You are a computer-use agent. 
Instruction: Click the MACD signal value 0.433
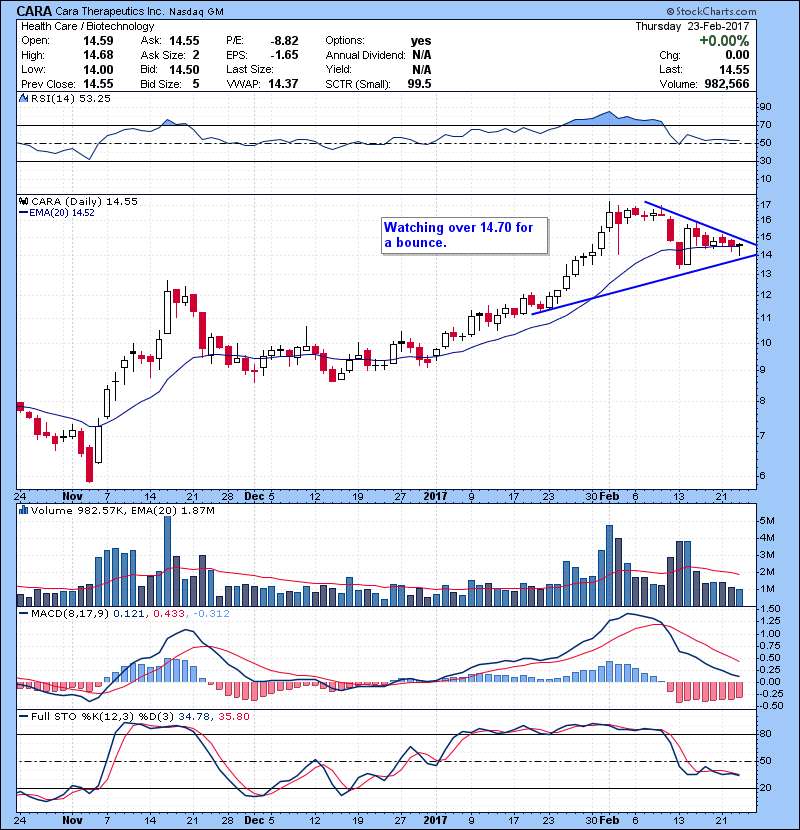pyautogui.click(x=169, y=614)
